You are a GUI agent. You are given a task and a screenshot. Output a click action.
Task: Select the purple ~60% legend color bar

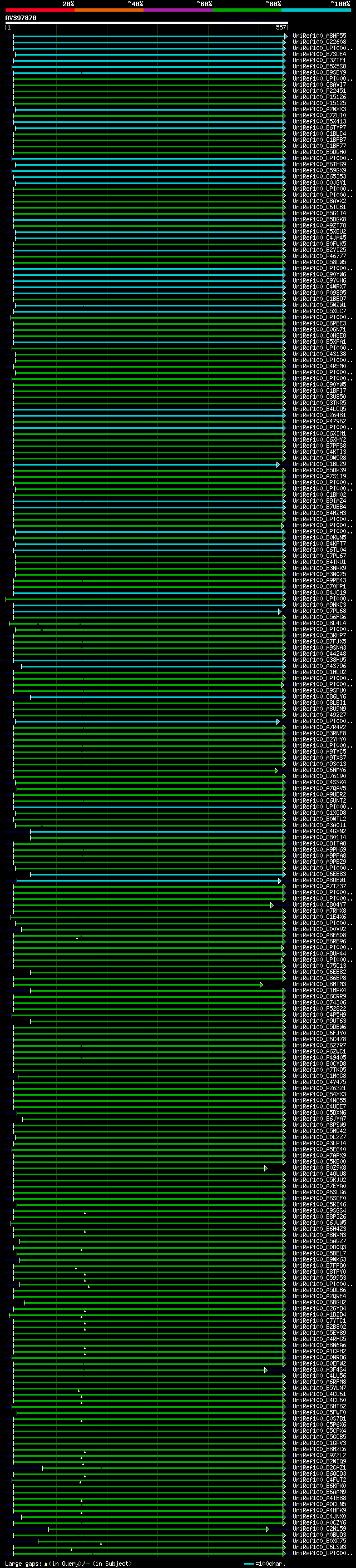177,10
